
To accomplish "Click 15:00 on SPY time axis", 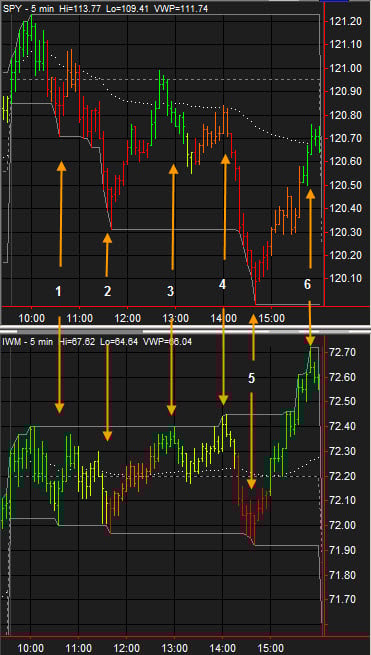I will click(x=271, y=318).
